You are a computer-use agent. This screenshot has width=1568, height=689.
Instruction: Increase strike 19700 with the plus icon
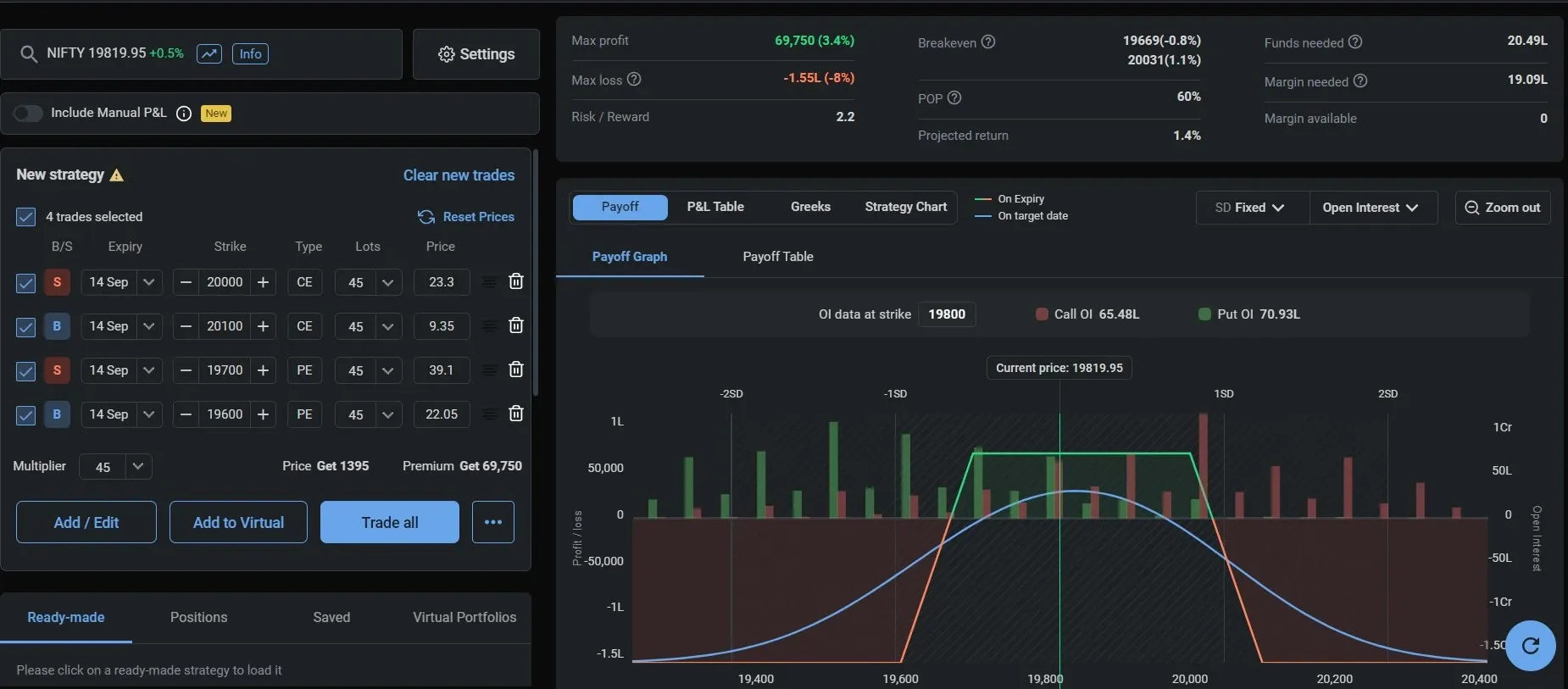[x=263, y=370]
